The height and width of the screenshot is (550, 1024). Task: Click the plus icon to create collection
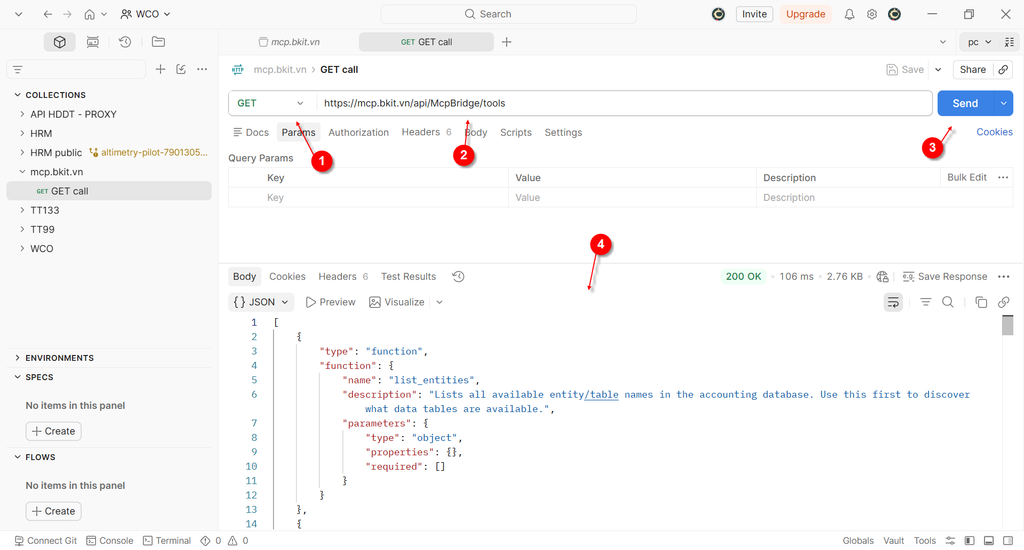[x=160, y=69]
